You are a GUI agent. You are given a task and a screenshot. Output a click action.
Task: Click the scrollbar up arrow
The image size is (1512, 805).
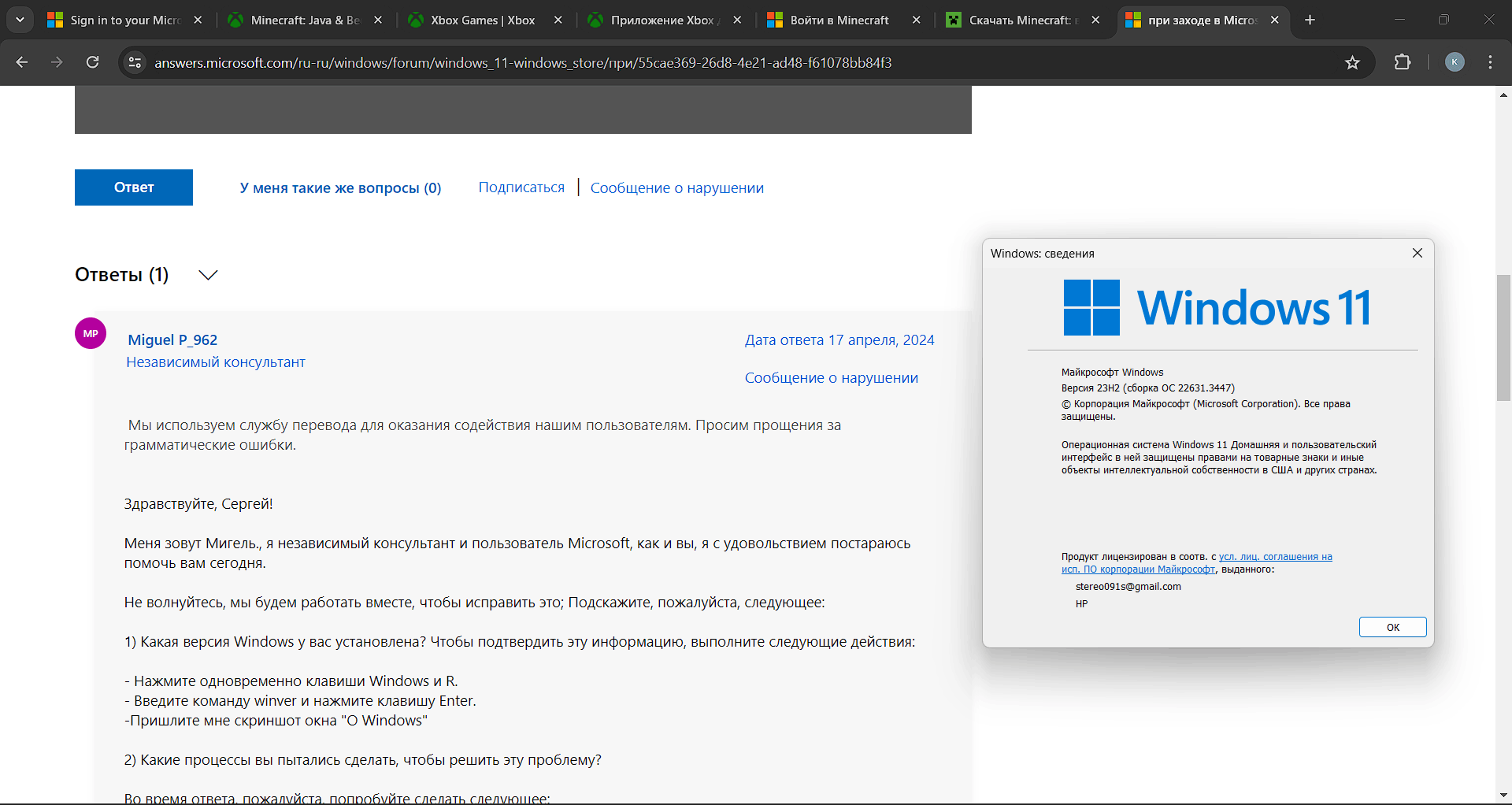[x=1503, y=94]
